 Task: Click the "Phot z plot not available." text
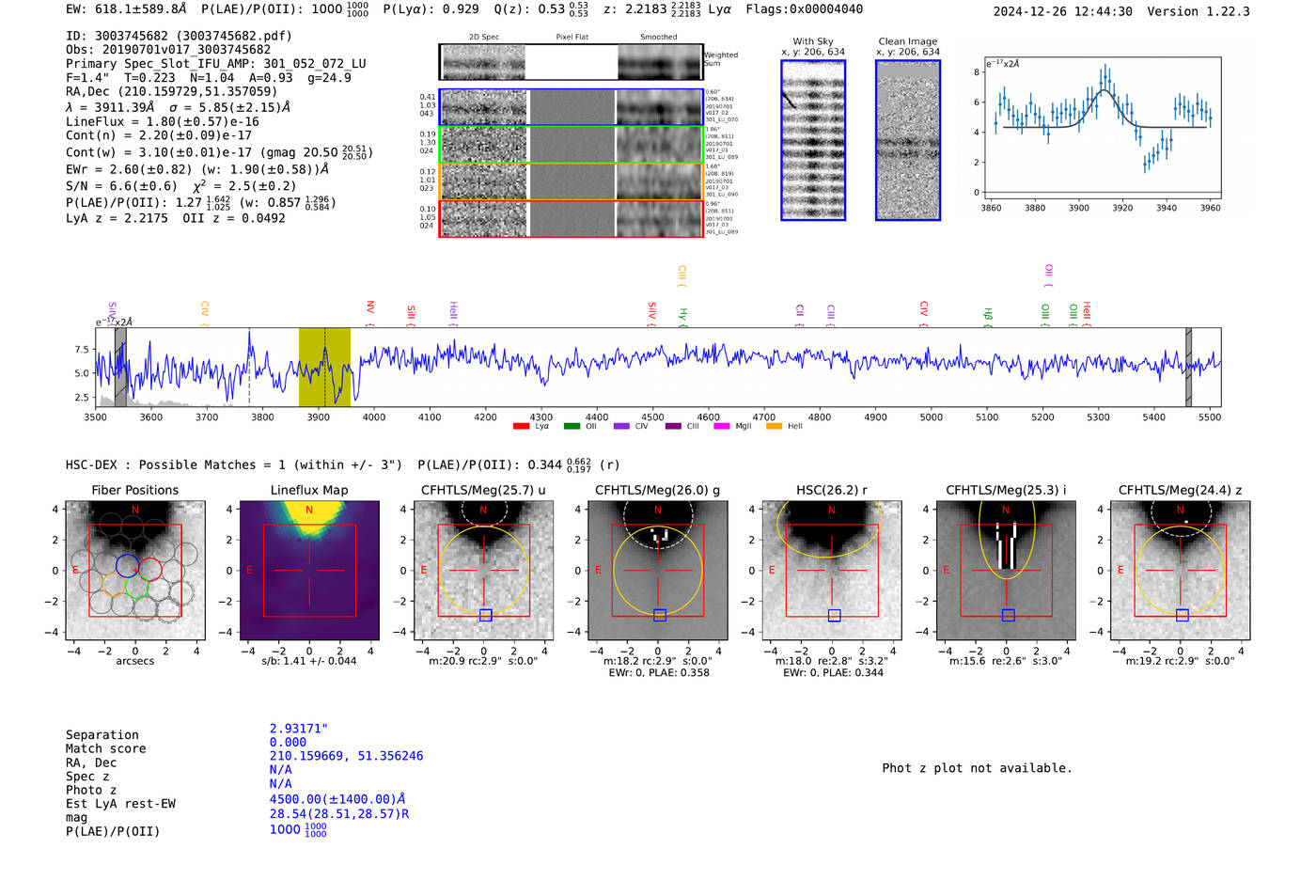977,768
